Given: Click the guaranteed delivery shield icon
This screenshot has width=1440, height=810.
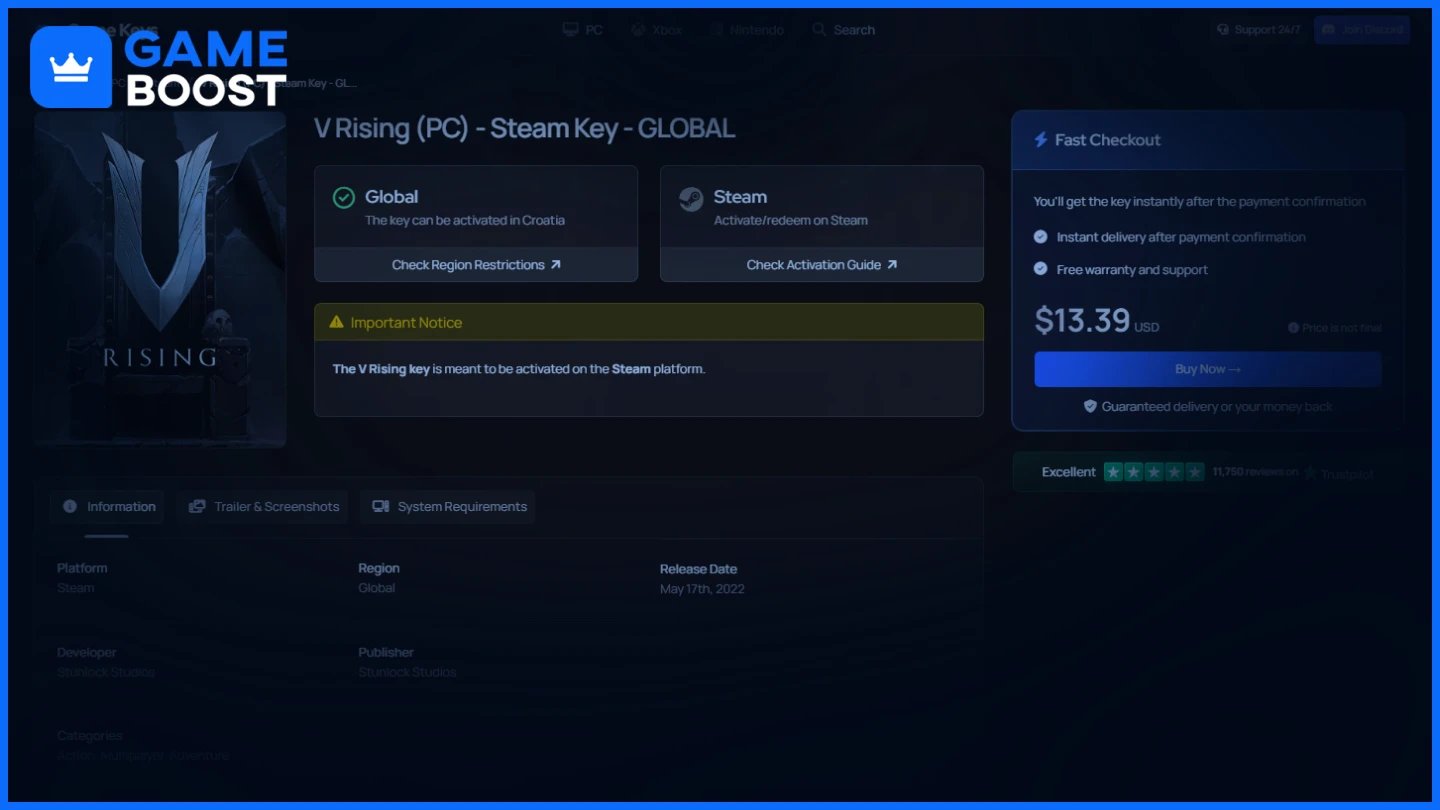Looking at the screenshot, I should tap(1091, 407).
